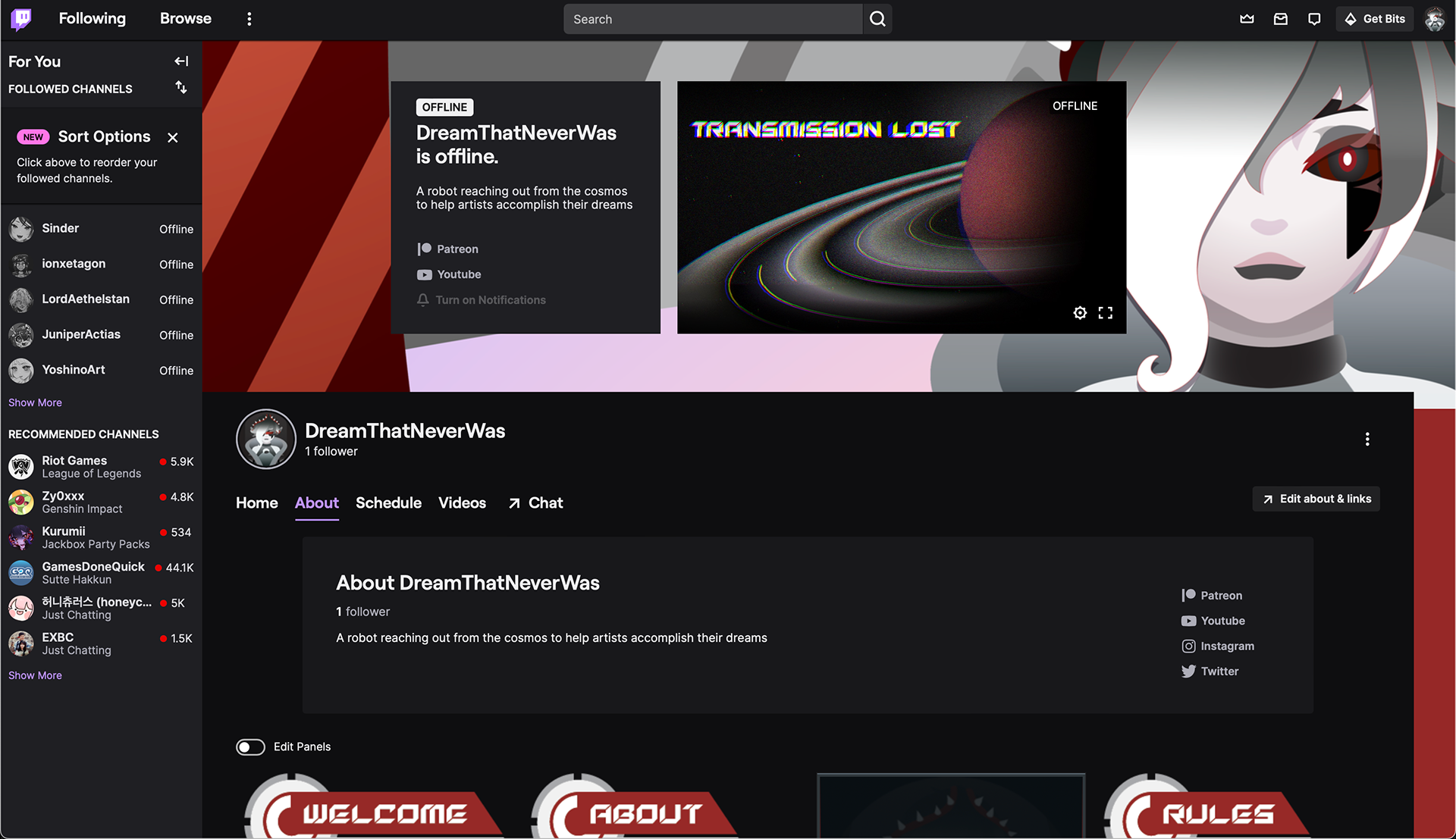This screenshot has width=1456, height=839.
Task: Open the user profile avatar menu
Action: (x=1434, y=19)
